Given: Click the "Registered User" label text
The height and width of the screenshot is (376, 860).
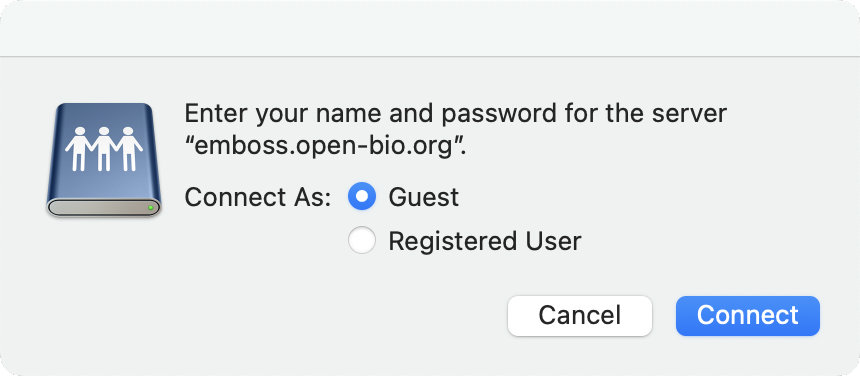Looking at the screenshot, I should click(485, 241).
